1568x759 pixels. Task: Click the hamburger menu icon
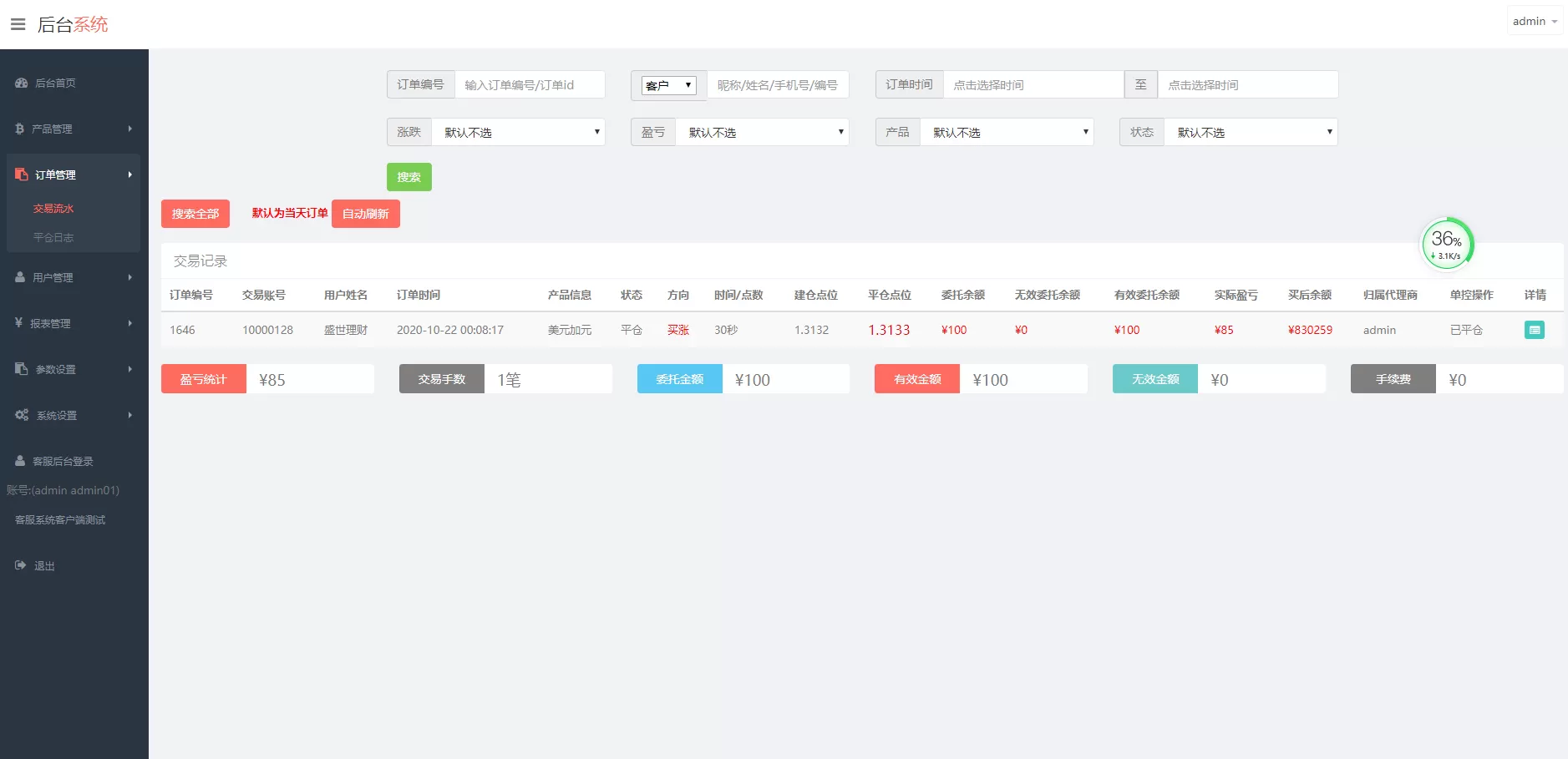coord(18,24)
